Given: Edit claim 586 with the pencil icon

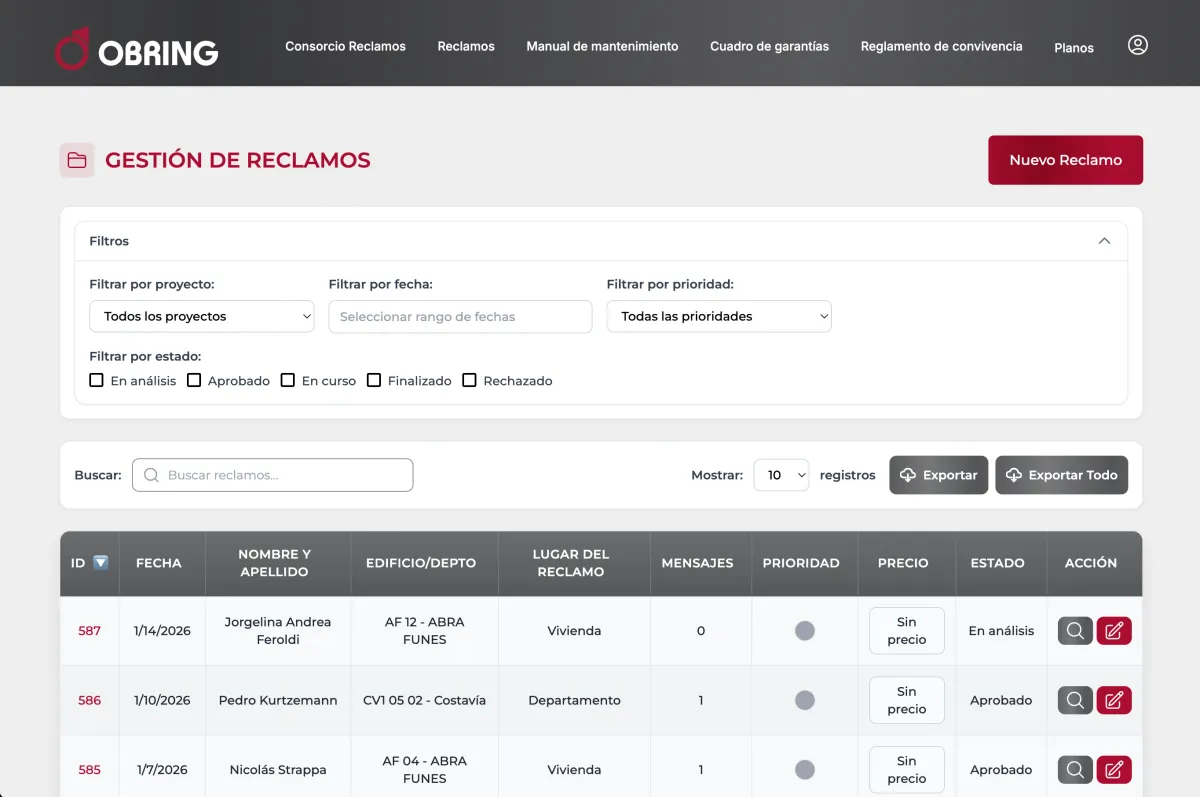Looking at the screenshot, I should 1114,700.
